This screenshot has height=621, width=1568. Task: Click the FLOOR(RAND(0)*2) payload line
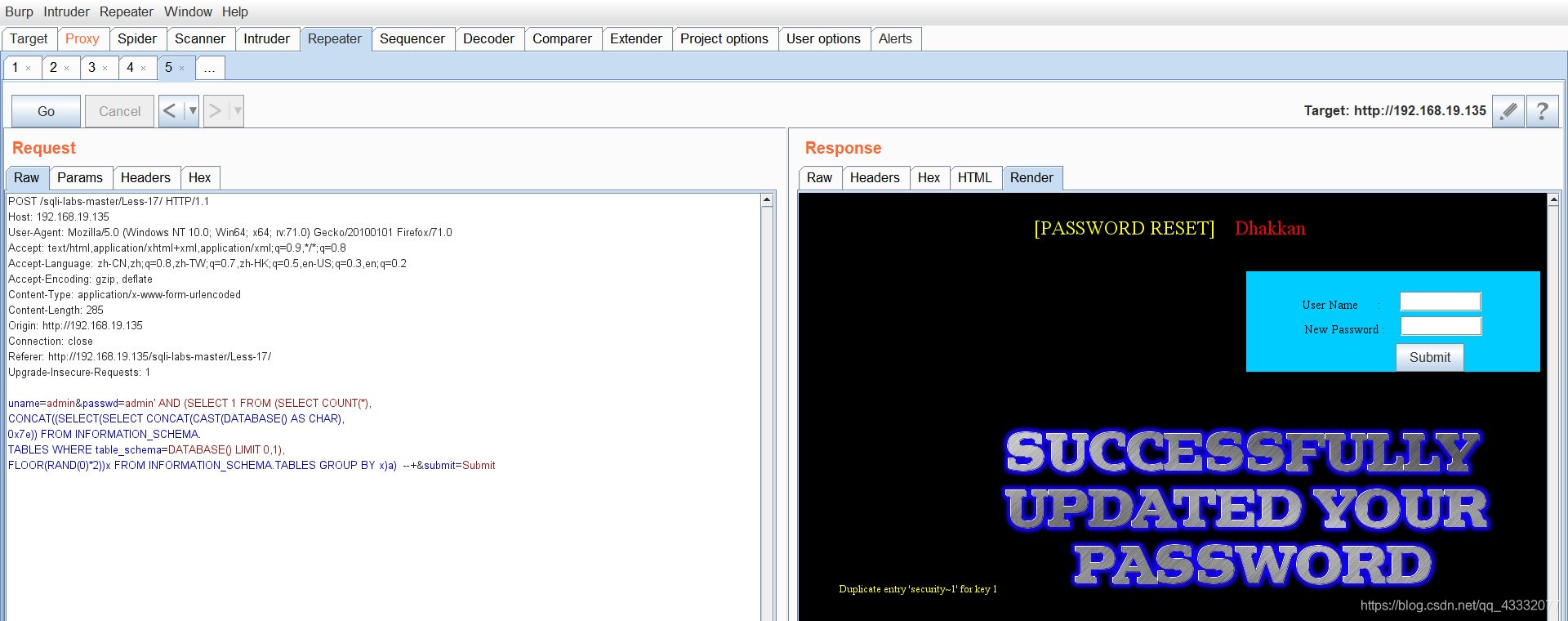tap(252, 465)
